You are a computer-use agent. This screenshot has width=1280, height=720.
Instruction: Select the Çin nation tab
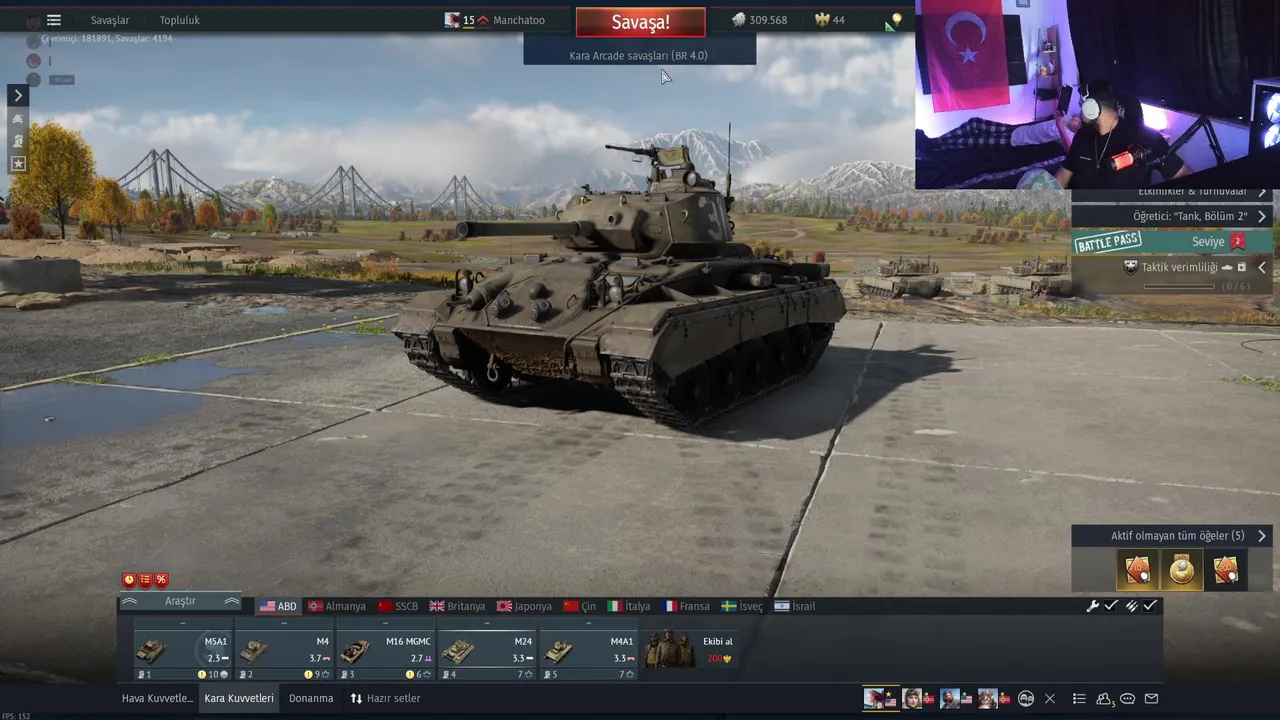coord(580,606)
